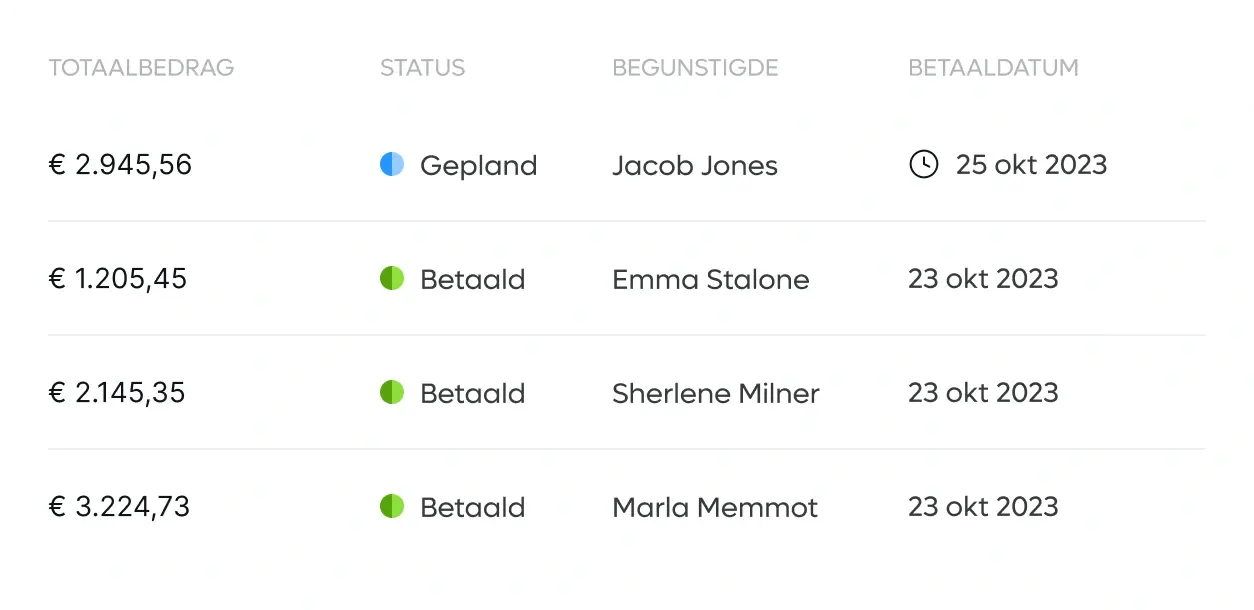The height and width of the screenshot is (610, 1254).
Task: Click the amount € 1.205,45
Action: (118, 279)
